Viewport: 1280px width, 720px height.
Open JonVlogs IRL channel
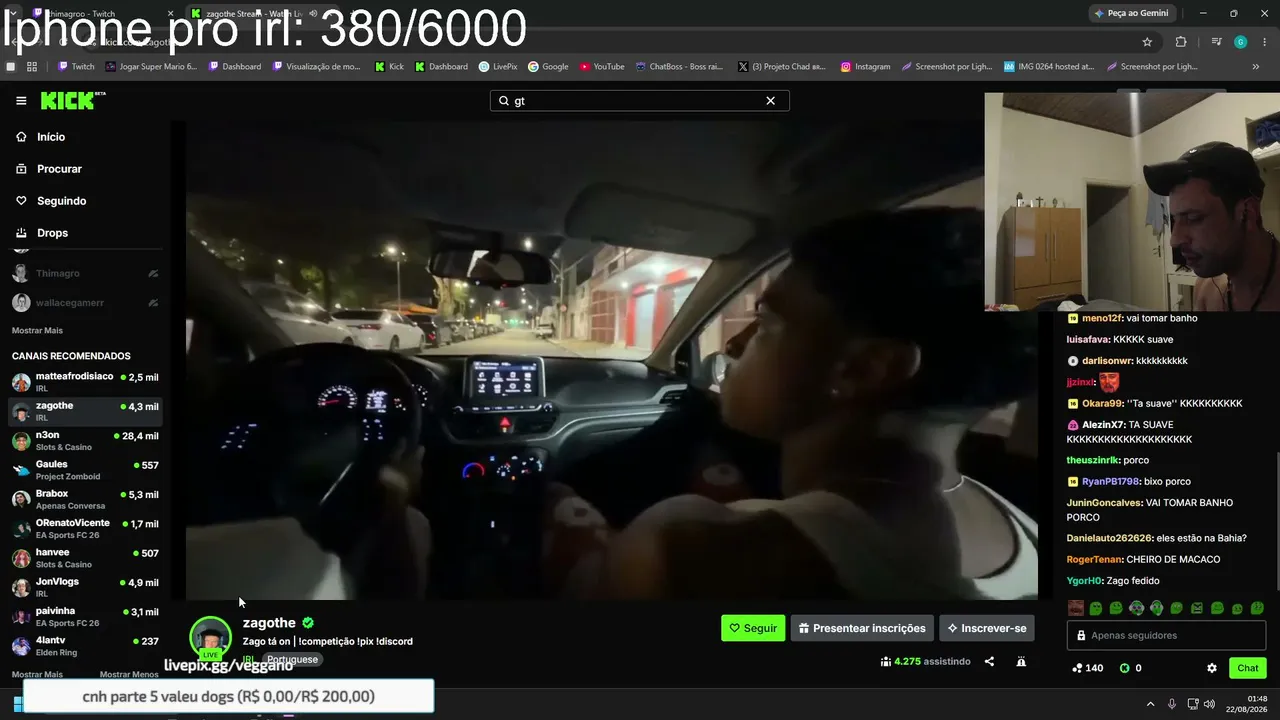click(85, 587)
